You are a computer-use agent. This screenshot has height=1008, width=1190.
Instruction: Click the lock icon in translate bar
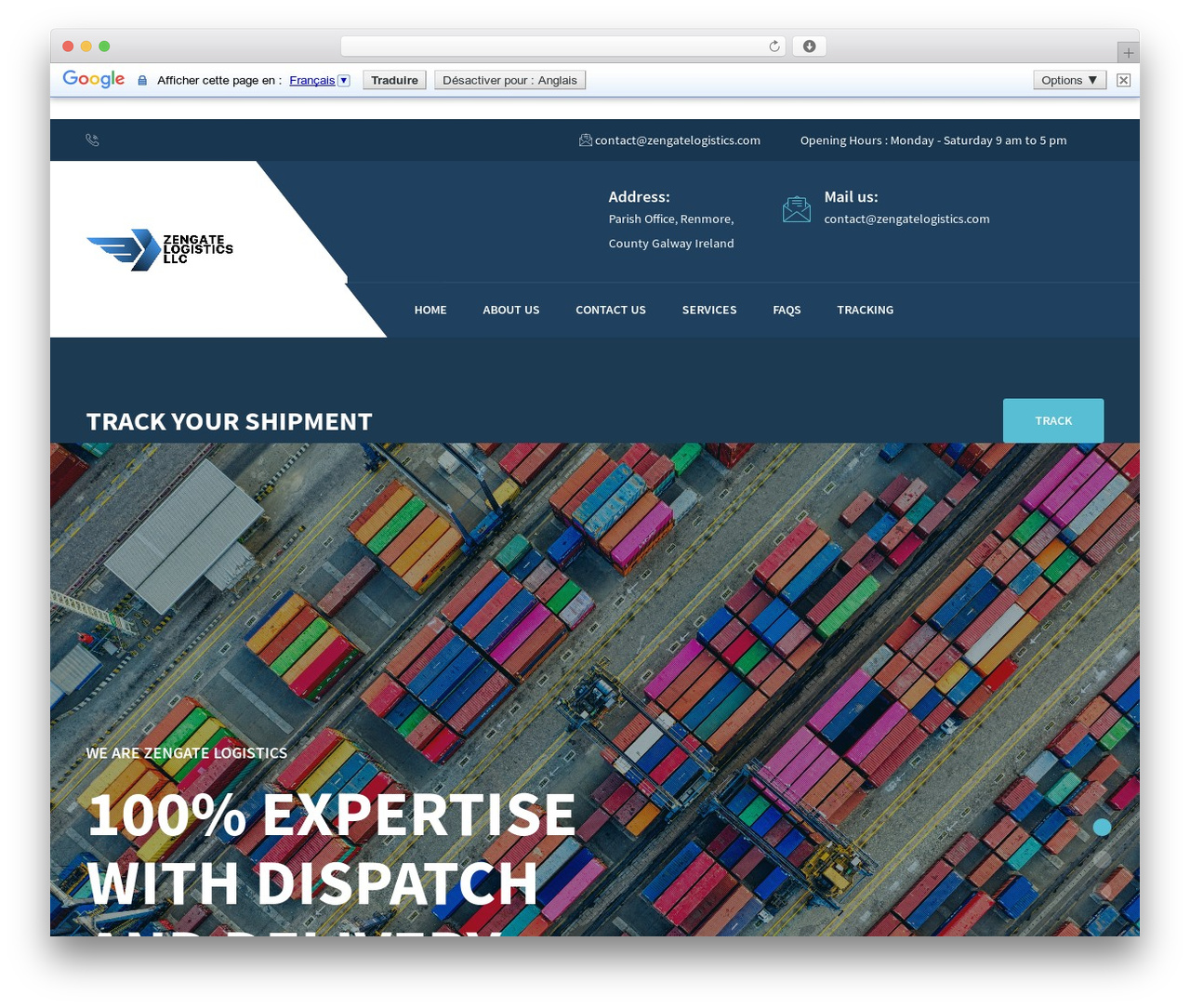(x=142, y=81)
